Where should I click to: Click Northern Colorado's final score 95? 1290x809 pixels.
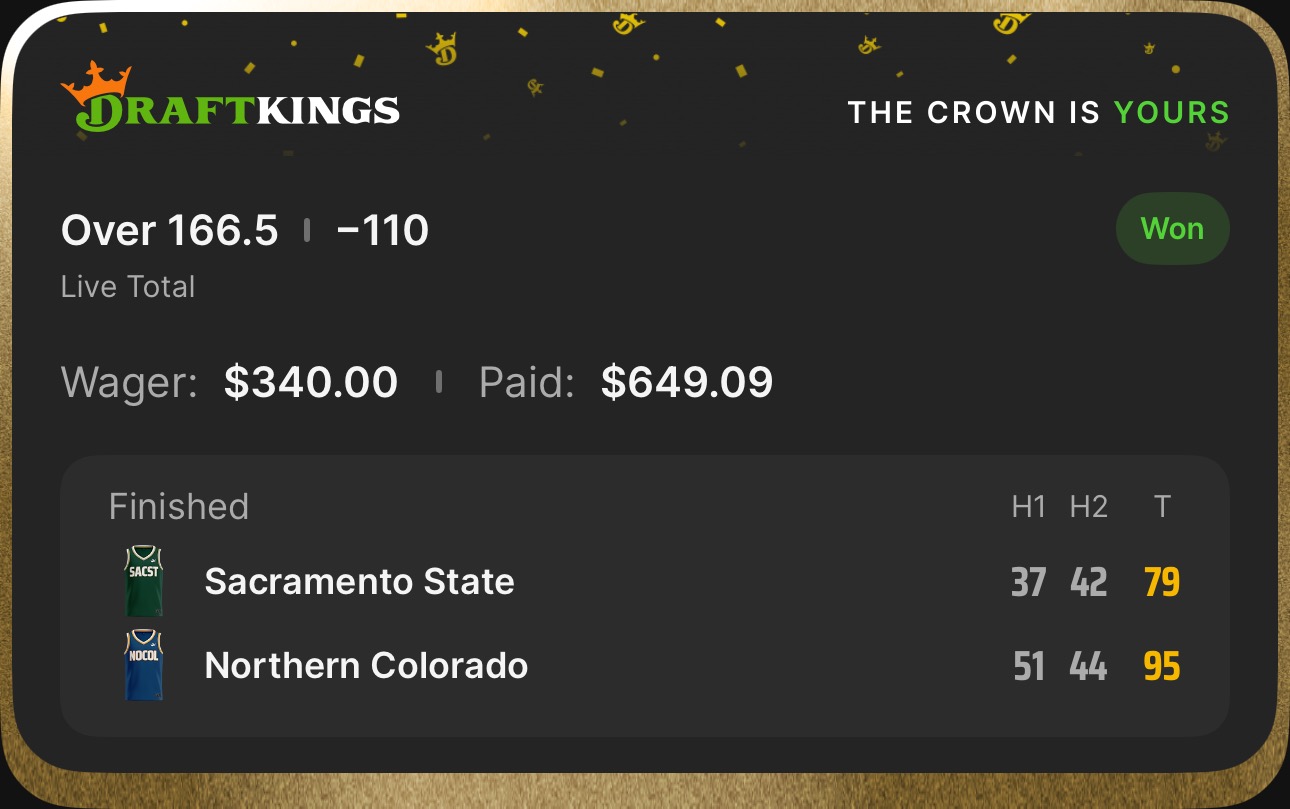tap(1161, 666)
